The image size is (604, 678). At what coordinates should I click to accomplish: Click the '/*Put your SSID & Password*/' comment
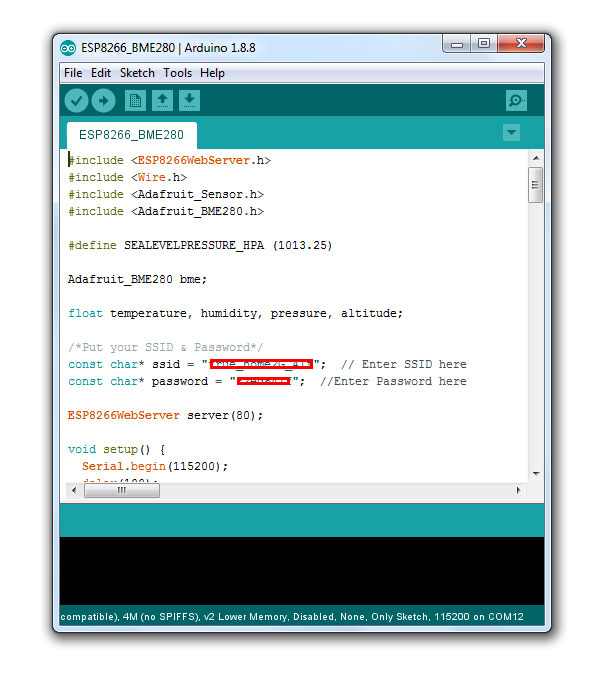point(166,347)
